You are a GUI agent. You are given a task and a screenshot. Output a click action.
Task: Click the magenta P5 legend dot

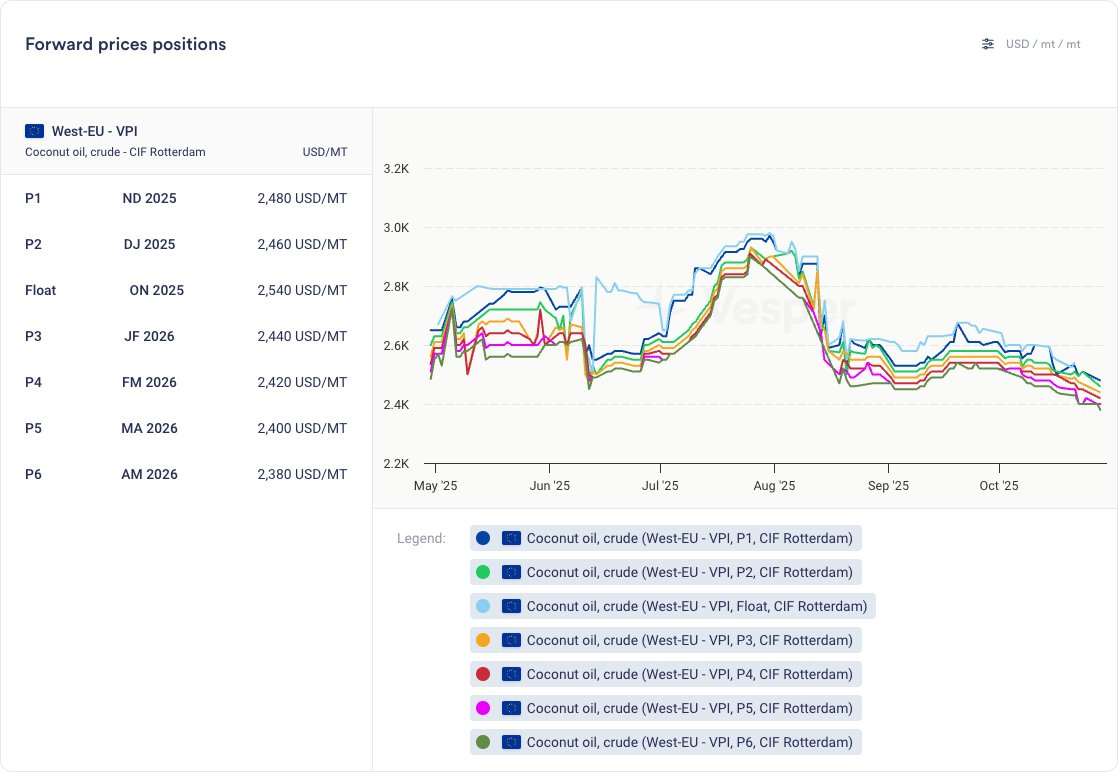(483, 708)
